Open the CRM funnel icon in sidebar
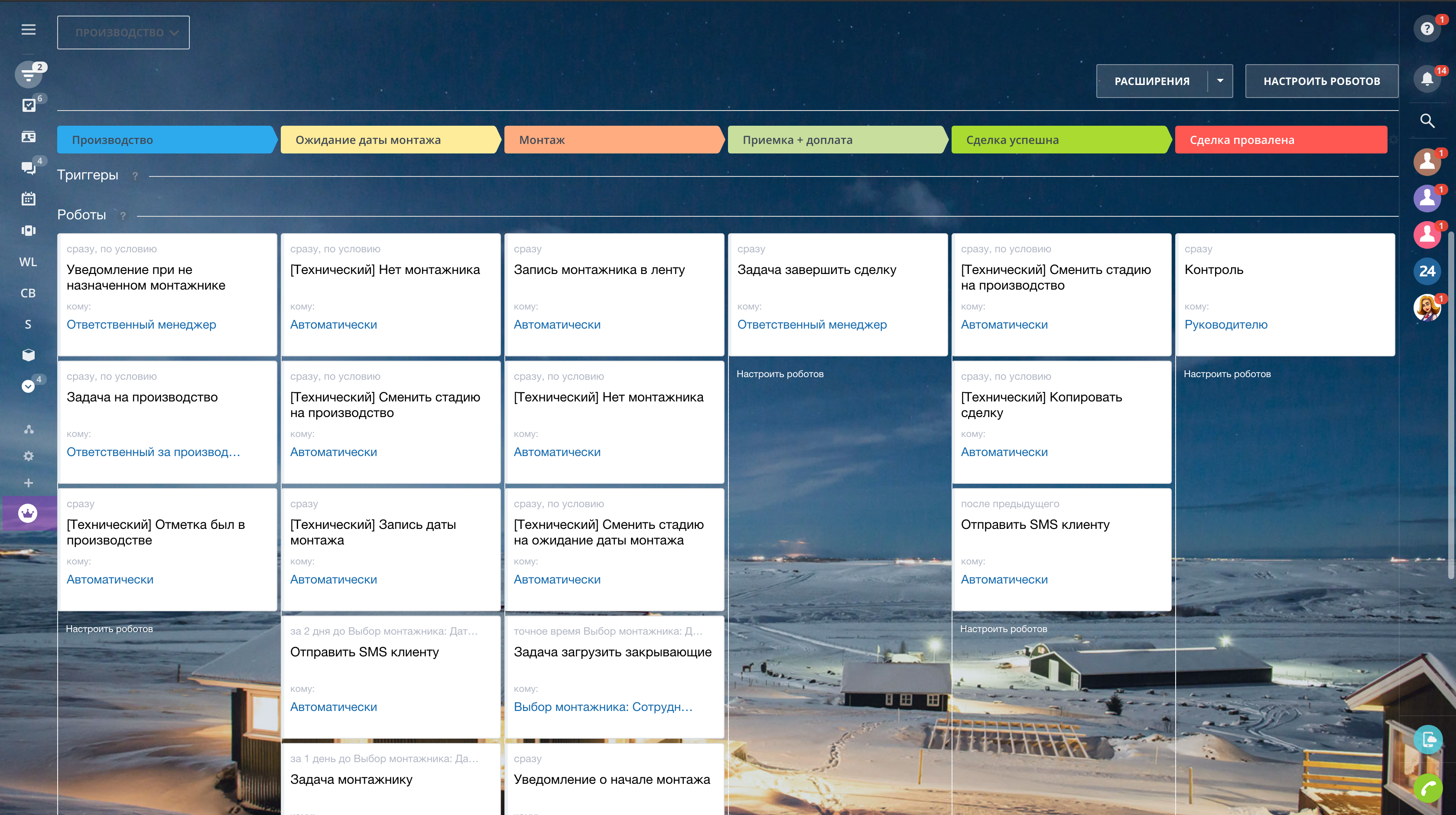Image resolution: width=1456 pixels, height=815 pixels. (28, 75)
